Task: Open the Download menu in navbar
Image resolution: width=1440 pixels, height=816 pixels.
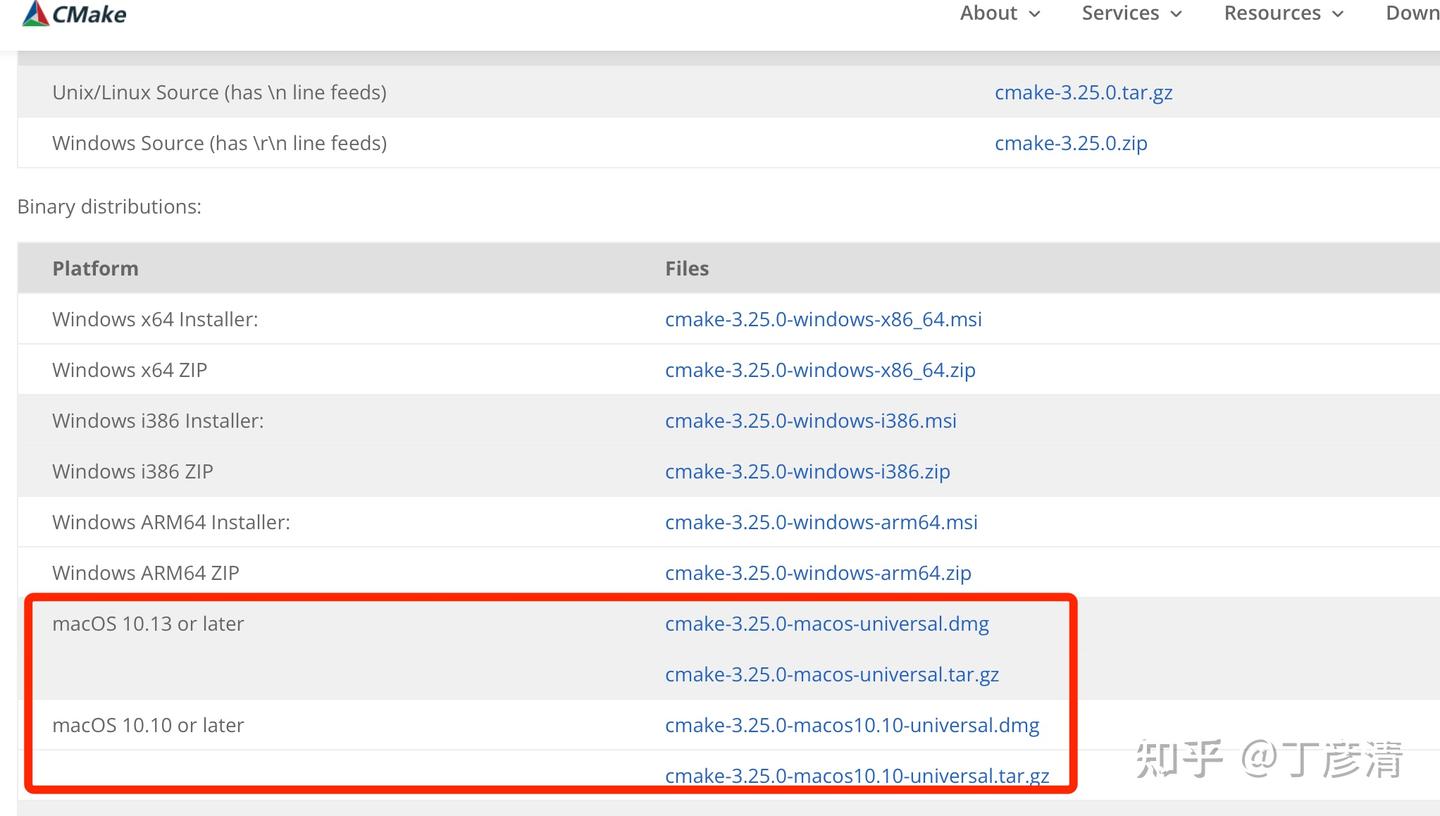Action: tap(1412, 13)
